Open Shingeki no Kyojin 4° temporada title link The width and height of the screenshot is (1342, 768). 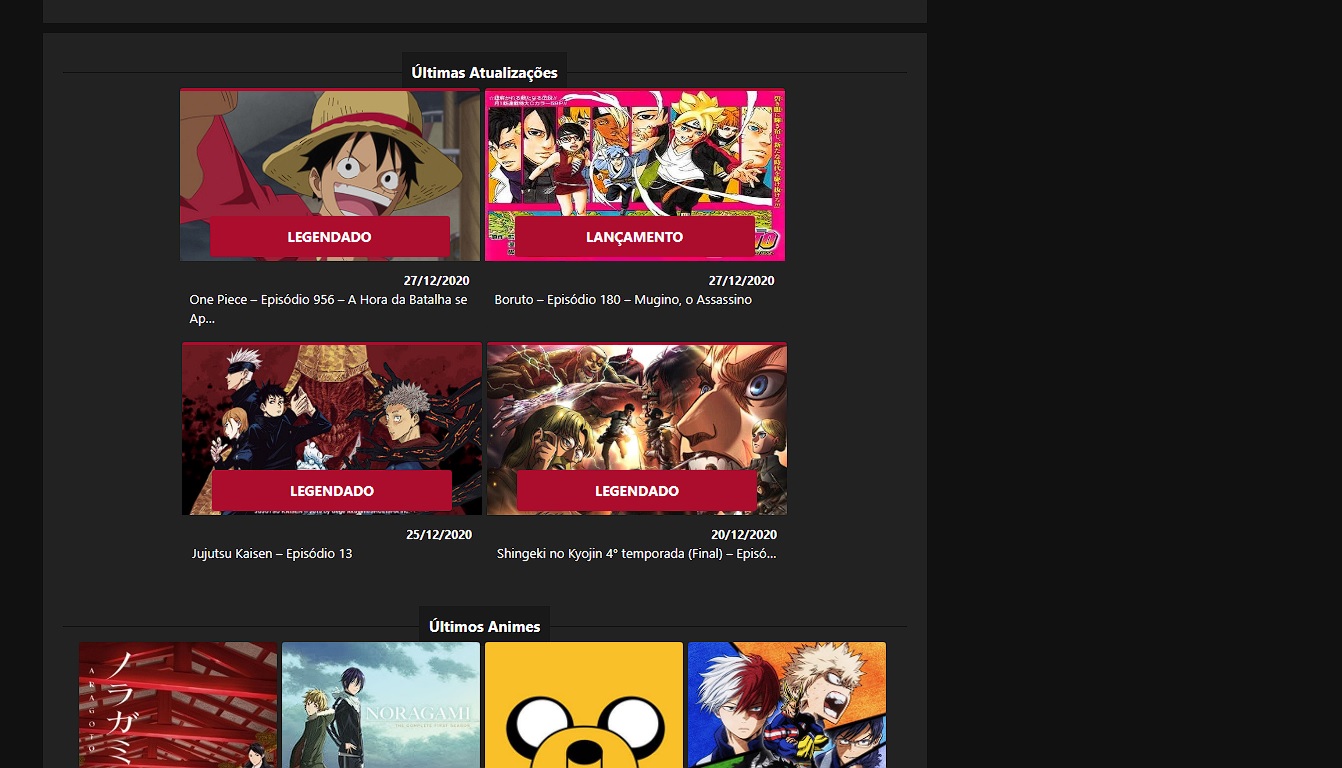point(636,554)
